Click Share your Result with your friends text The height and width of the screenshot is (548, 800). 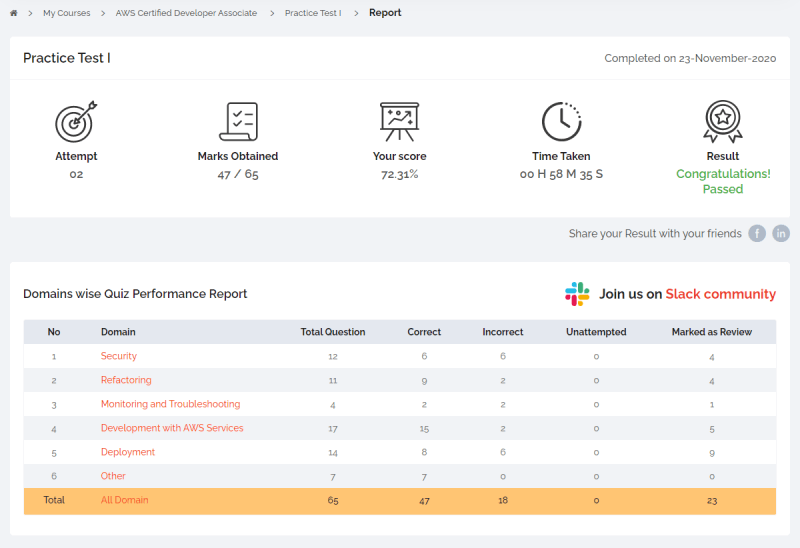[655, 234]
